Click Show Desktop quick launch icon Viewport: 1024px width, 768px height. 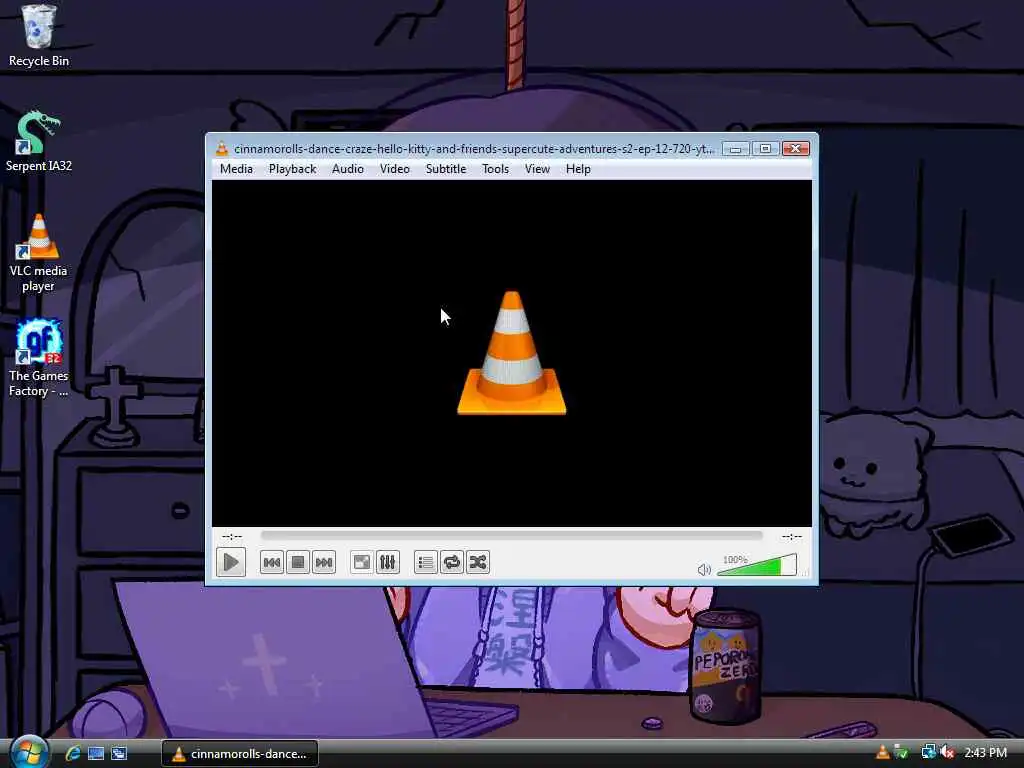96,753
